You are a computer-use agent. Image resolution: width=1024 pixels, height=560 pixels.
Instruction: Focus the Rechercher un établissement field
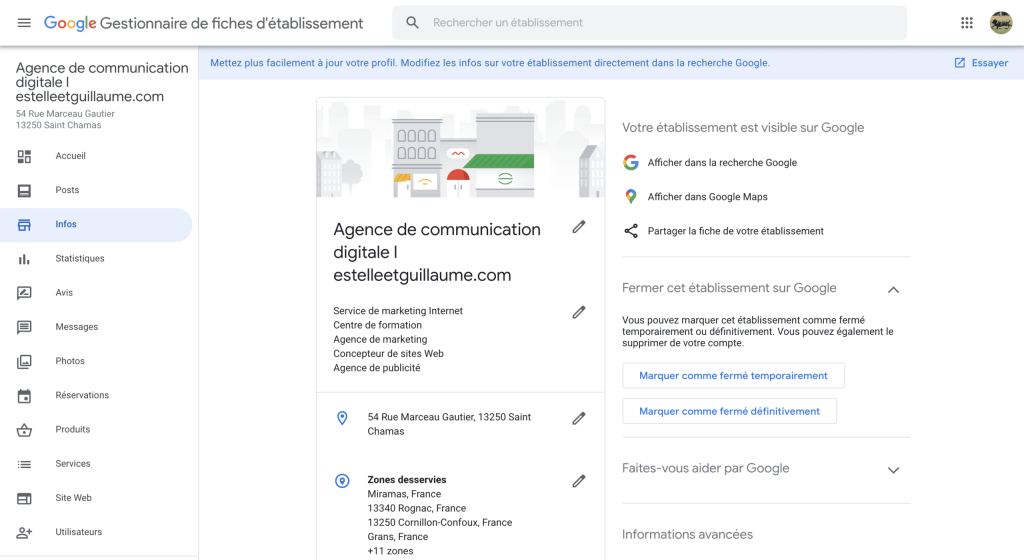point(649,23)
